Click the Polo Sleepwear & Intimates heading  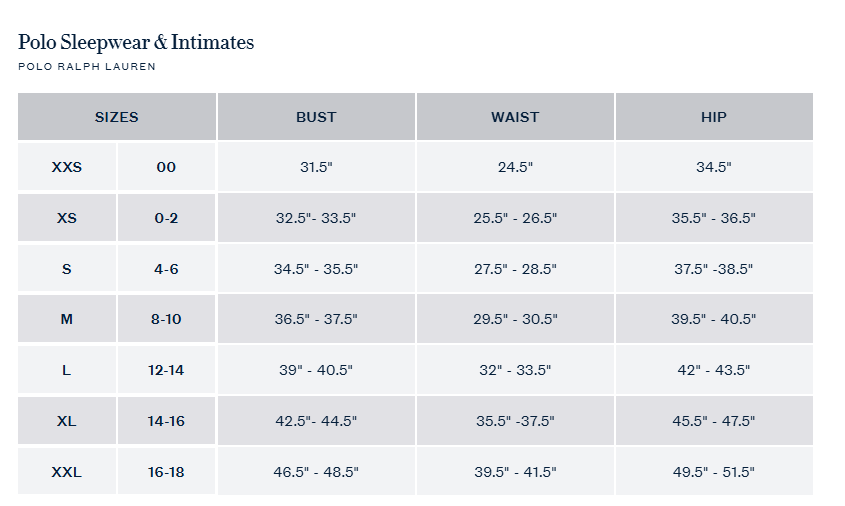pos(136,42)
